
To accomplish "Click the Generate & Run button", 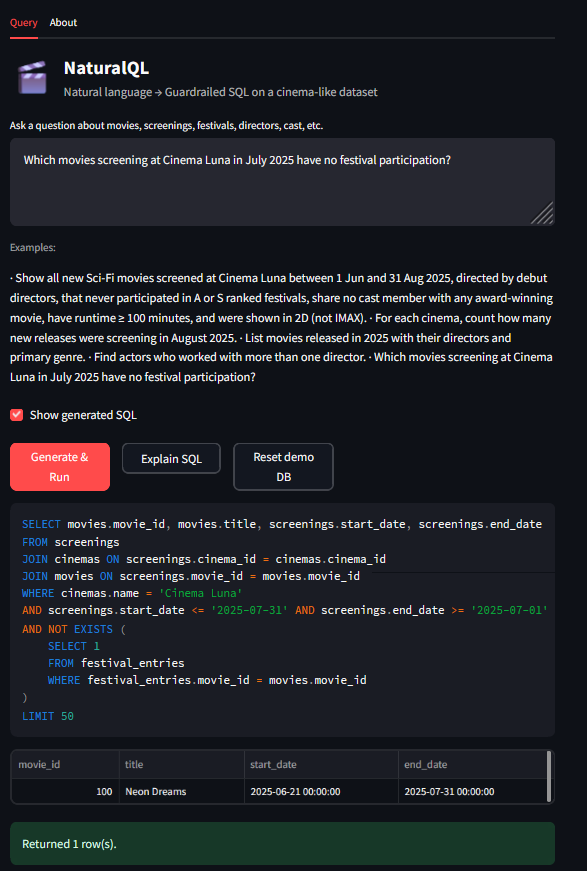I will [x=60, y=467].
